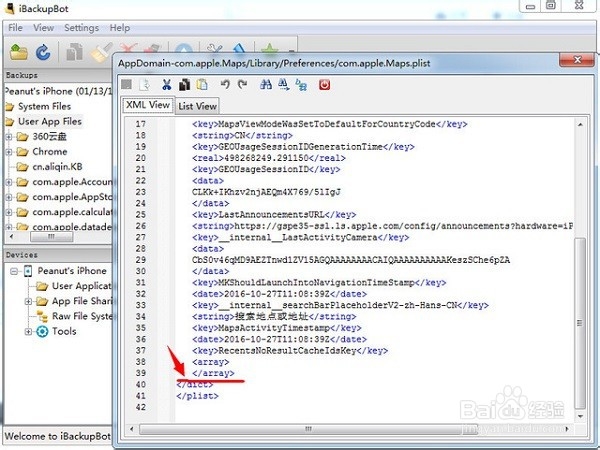Image resolution: width=600 pixels, height=450 pixels.
Task: Open User Applications under Devices
Action: 82,286
